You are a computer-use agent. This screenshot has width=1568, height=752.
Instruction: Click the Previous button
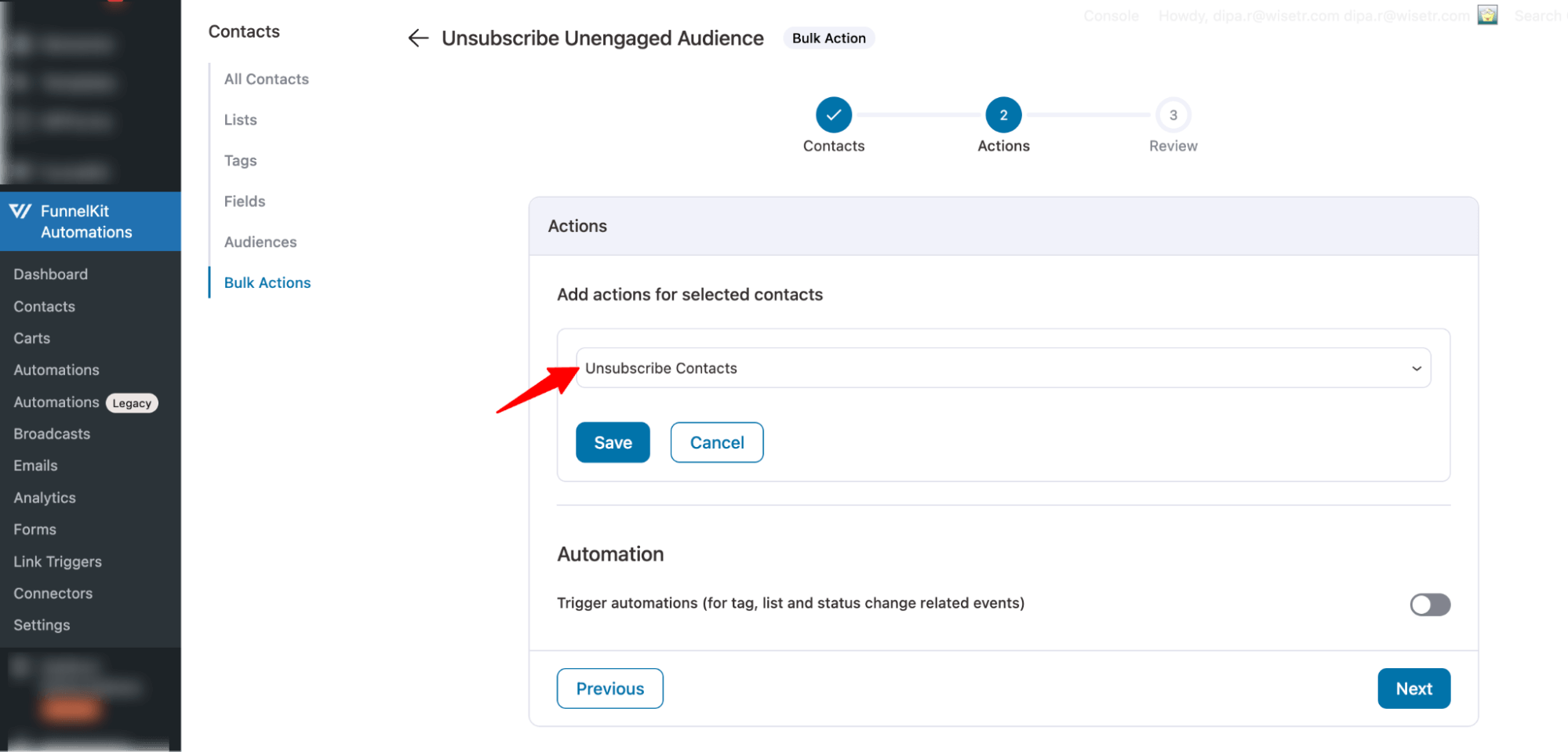click(x=609, y=688)
